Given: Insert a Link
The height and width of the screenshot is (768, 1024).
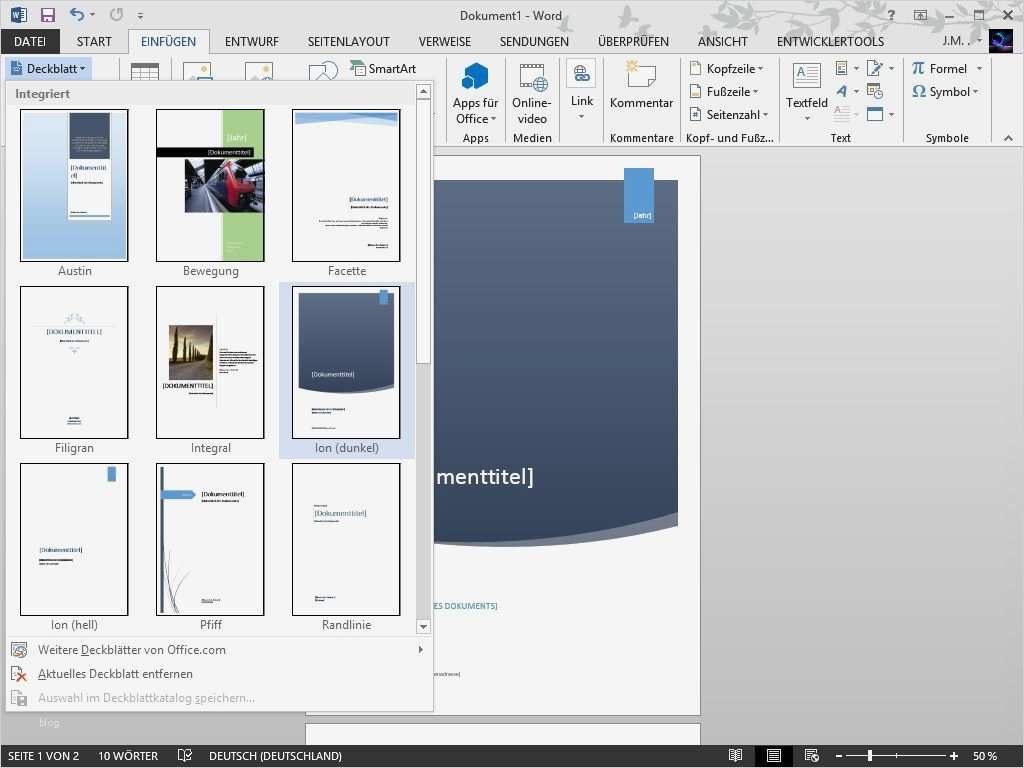Looking at the screenshot, I should point(581,90).
